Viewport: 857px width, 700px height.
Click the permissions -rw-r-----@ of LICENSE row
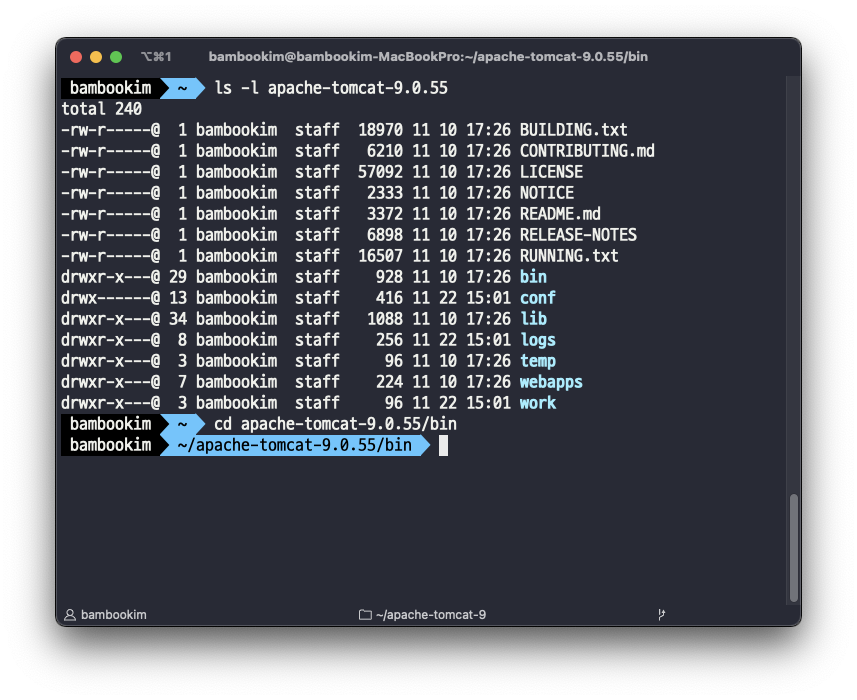pyautogui.click(x=111, y=172)
